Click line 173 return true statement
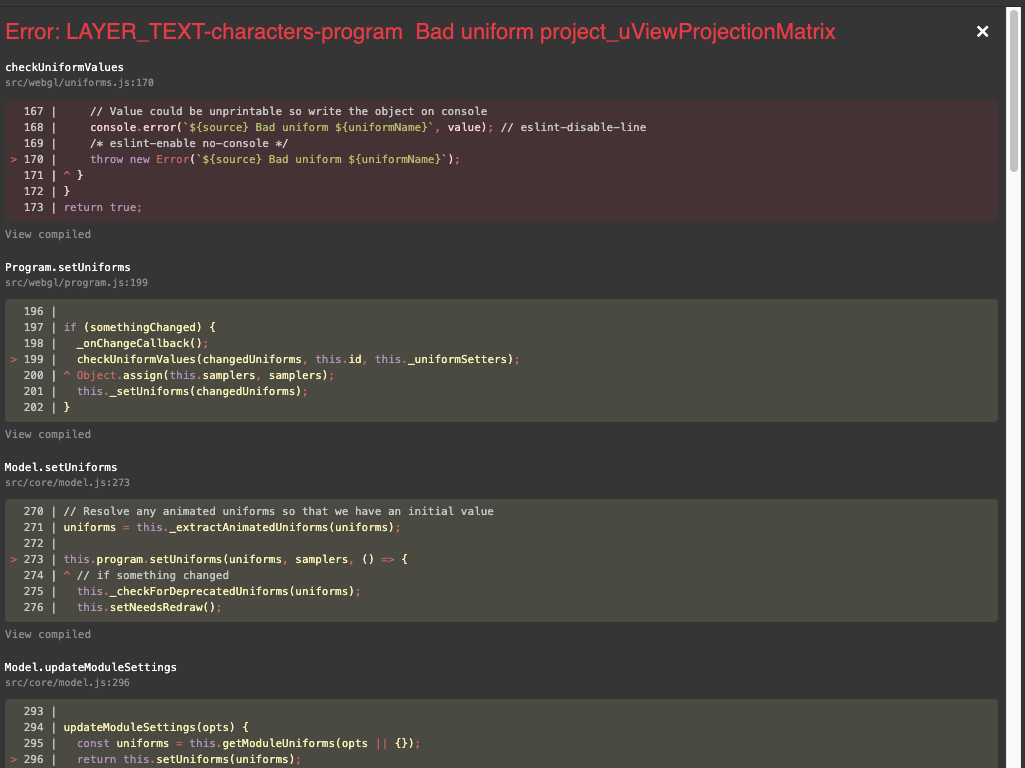 (103, 207)
